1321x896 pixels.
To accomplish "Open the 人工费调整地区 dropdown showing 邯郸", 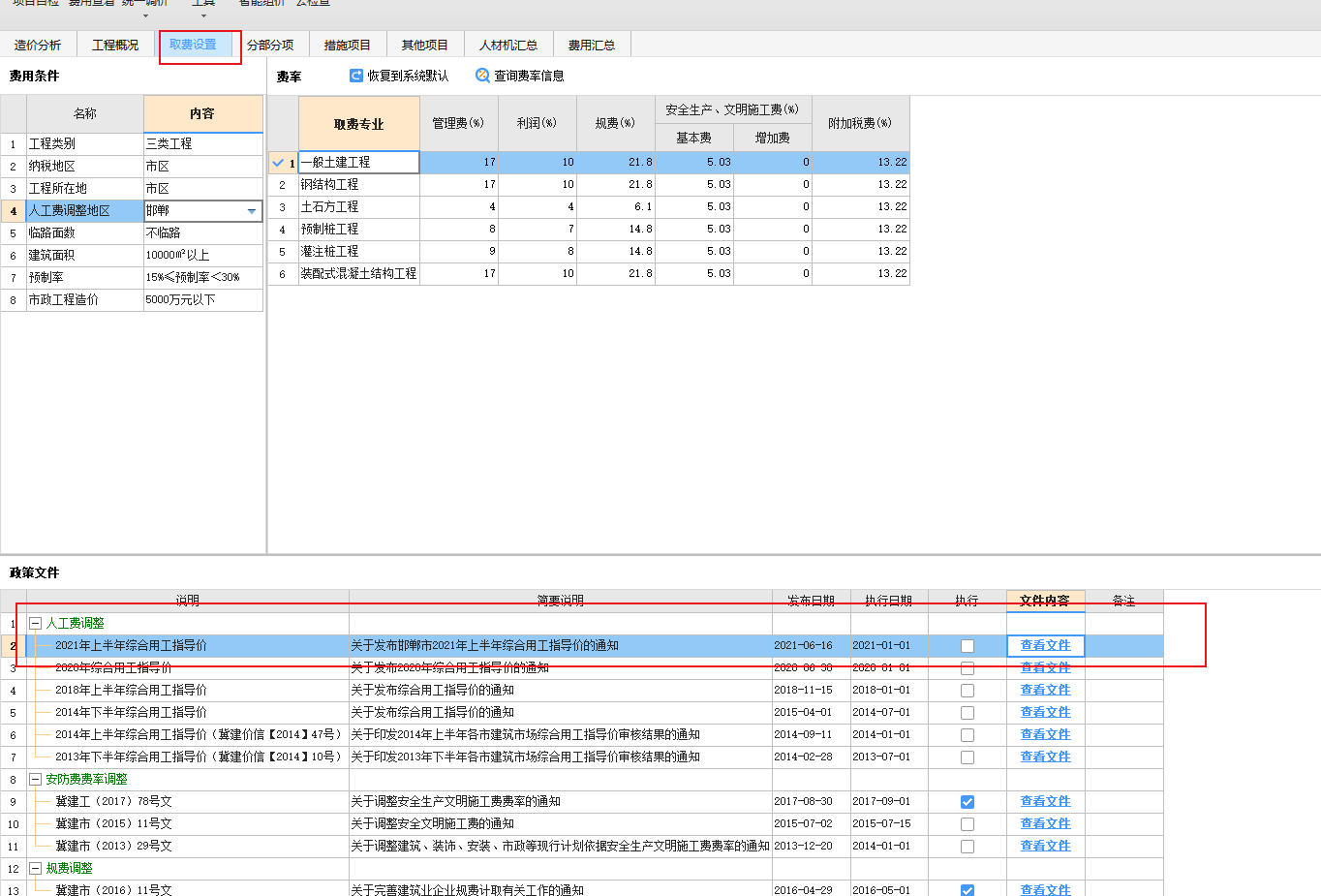I will tap(252, 211).
